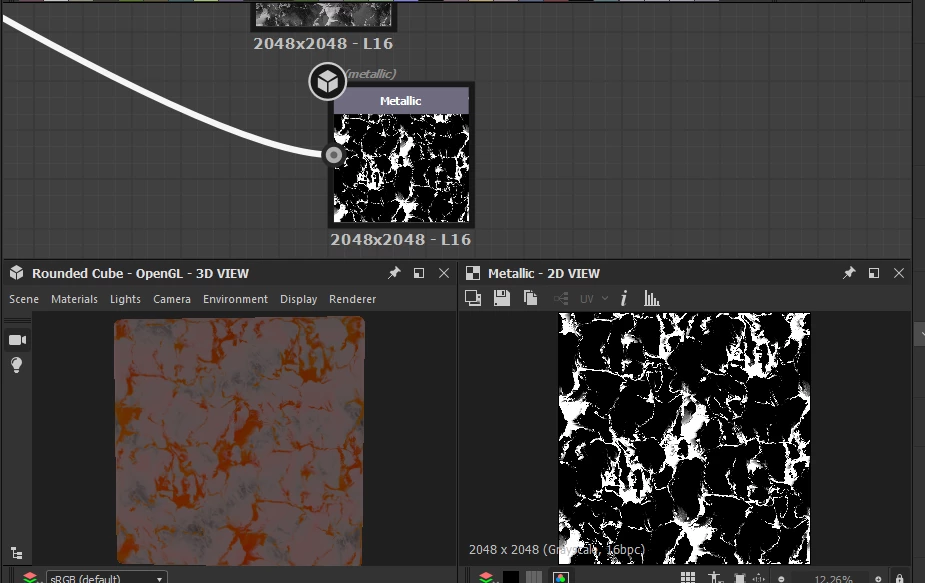Open the UV dropdown in 2D view toolbar
The height and width of the screenshot is (583, 925).
pos(594,299)
